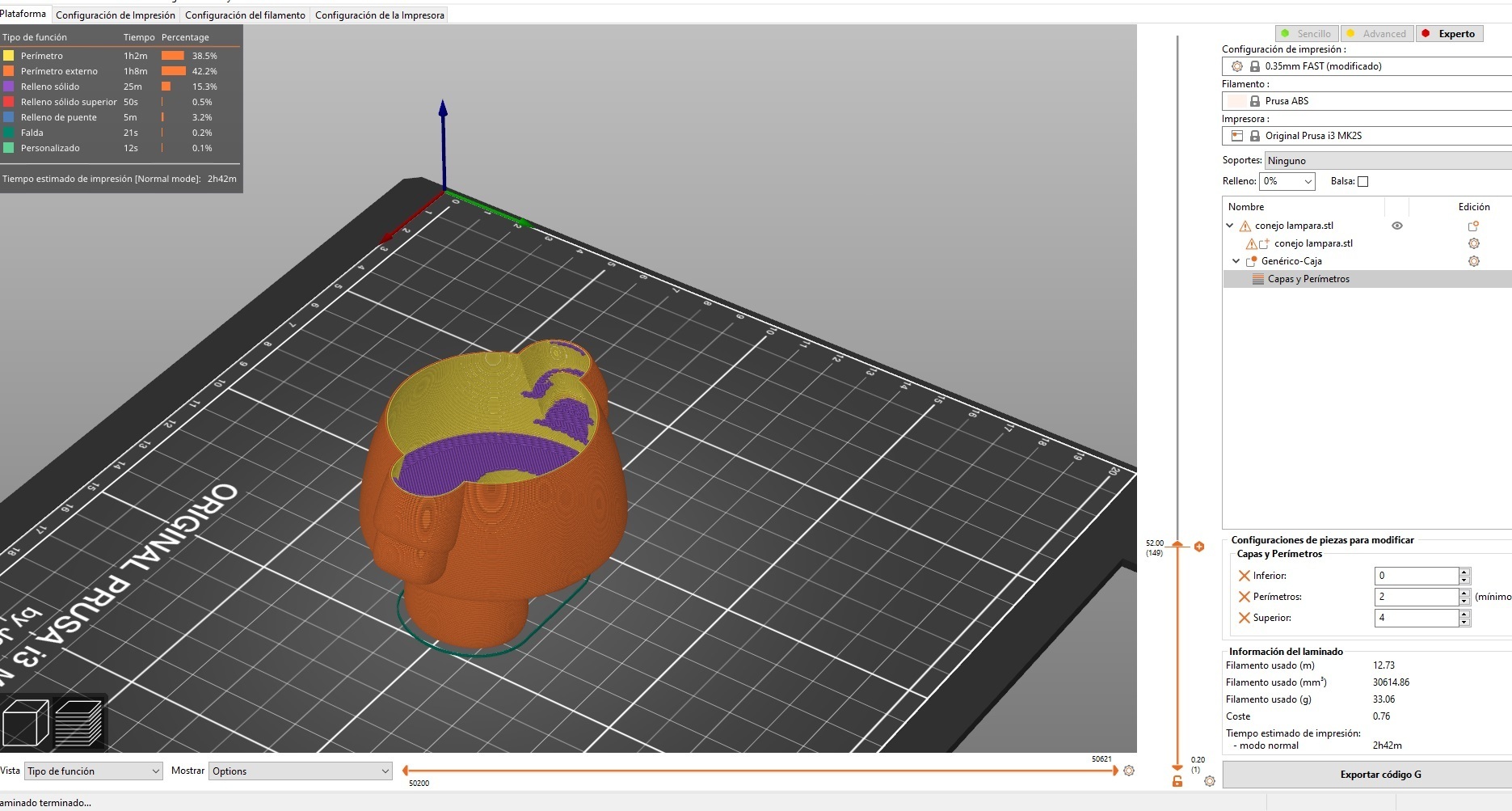Open the gear icon next to Genérico-Caja
The width and height of the screenshot is (1512, 811).
[x=1475, y=261]
